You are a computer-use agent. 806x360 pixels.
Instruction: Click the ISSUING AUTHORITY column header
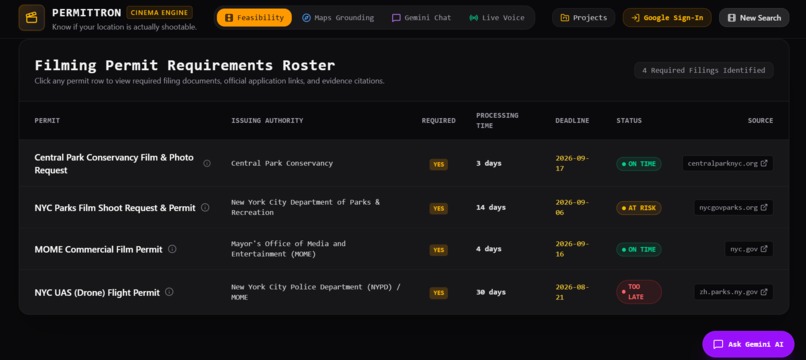pyautogui.click(x=267, y=120)
